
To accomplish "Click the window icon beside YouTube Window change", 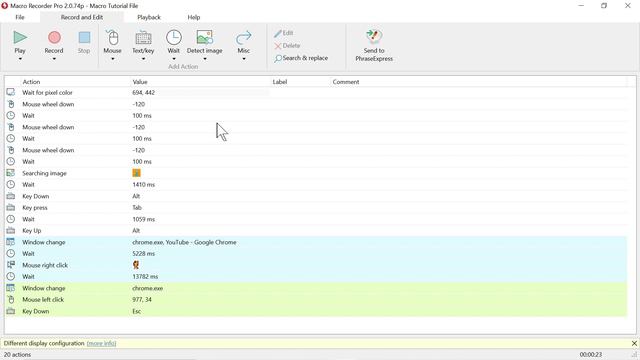I will (11, 242).
